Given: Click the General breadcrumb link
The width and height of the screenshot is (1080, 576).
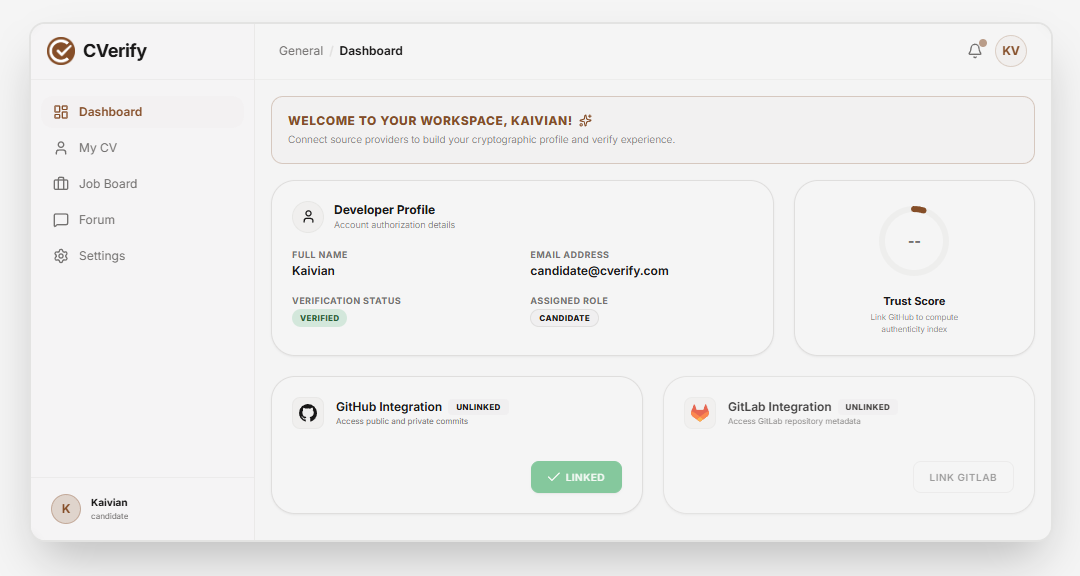Looking at the screenshot, I should click(x=301, y=51).
